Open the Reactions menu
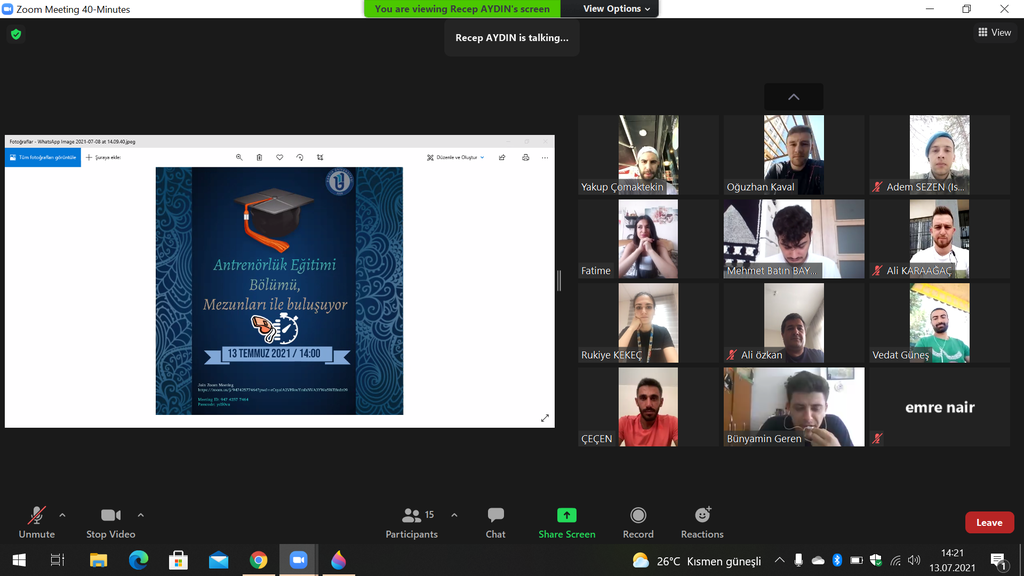The width and height of the screenshot is (1024, 576). coord(702,522)
